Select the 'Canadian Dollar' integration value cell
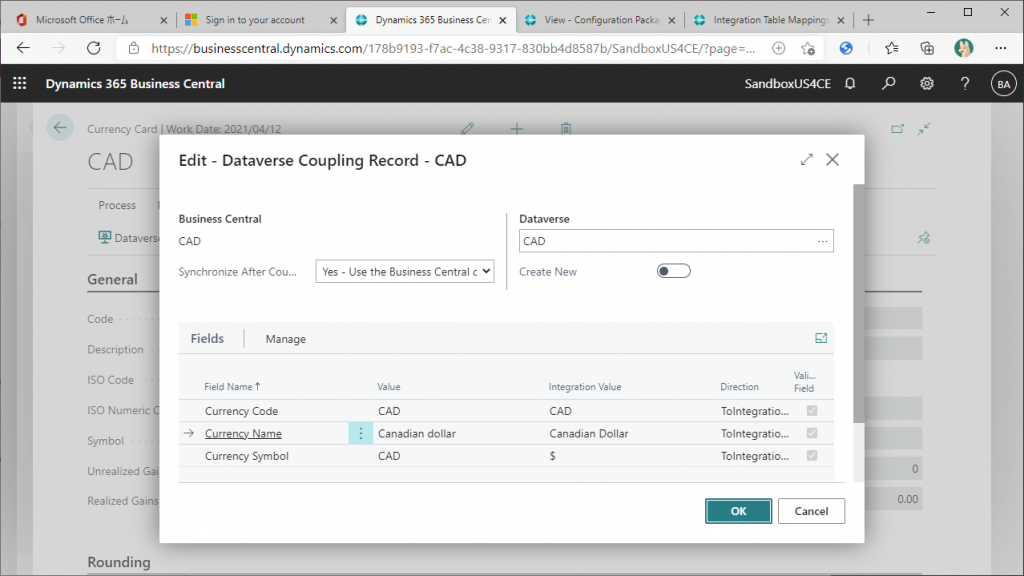This screenshot has width=1024, height=576. [x=588, y=434]
